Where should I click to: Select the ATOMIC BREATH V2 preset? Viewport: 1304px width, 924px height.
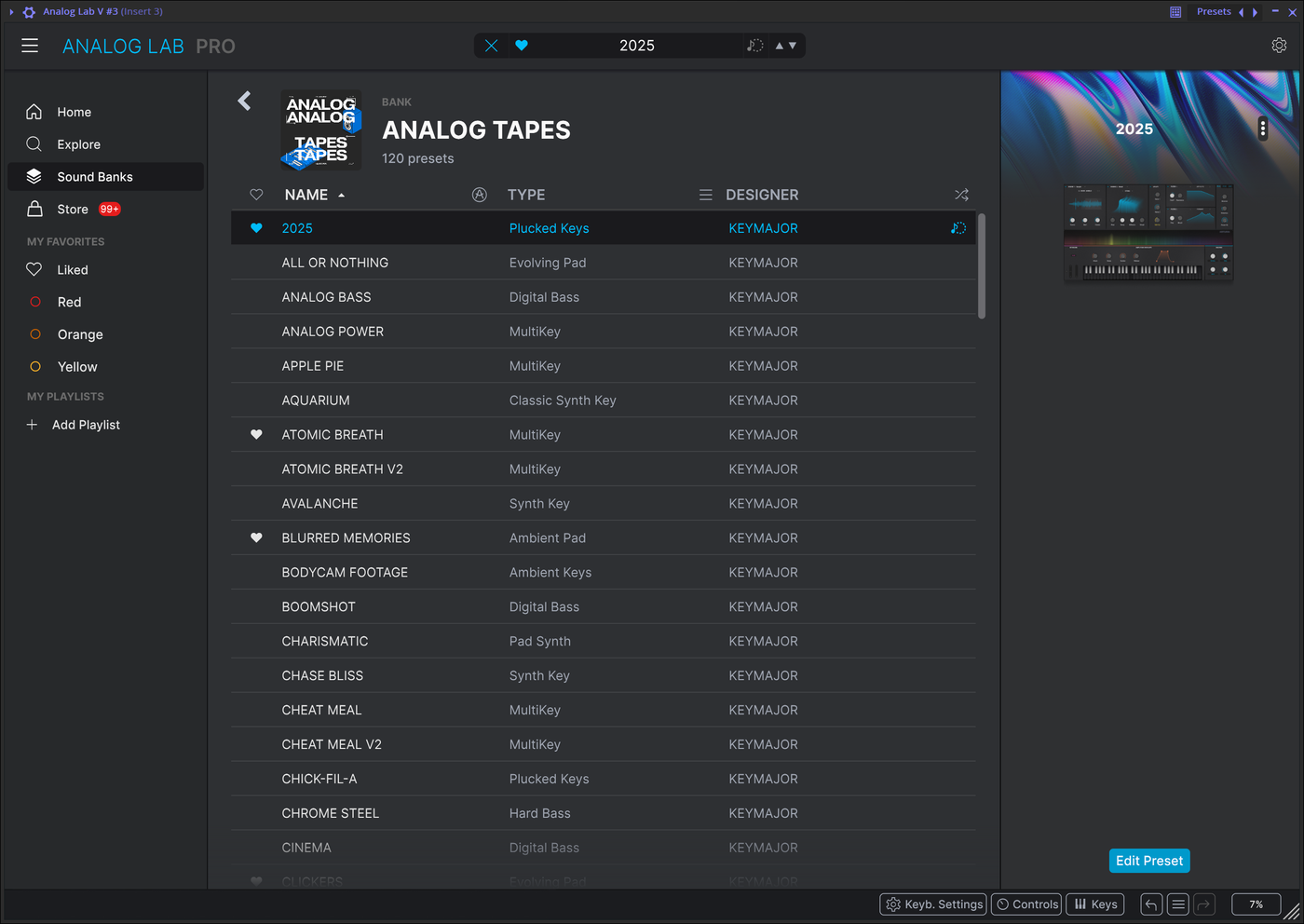[x=604, y=469]
